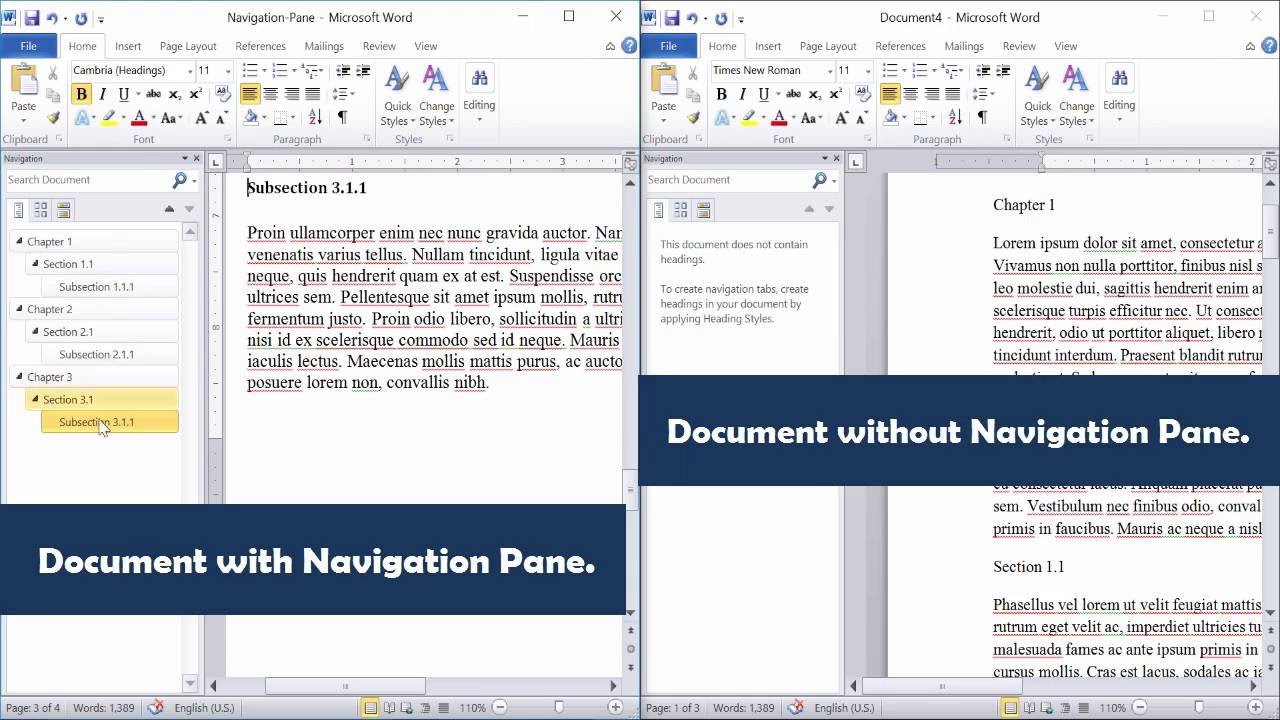Image resolution: width=1280 pixels, height=720 pixels.
Task: Toggle Superscript in Navigation-Pane window
Action: click(195, 94)
